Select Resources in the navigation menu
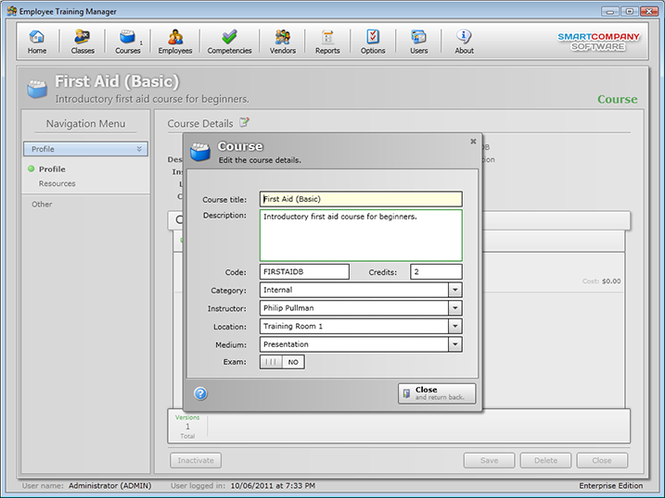The height and width of the screenshot is (498, 665). coord(57,184)
